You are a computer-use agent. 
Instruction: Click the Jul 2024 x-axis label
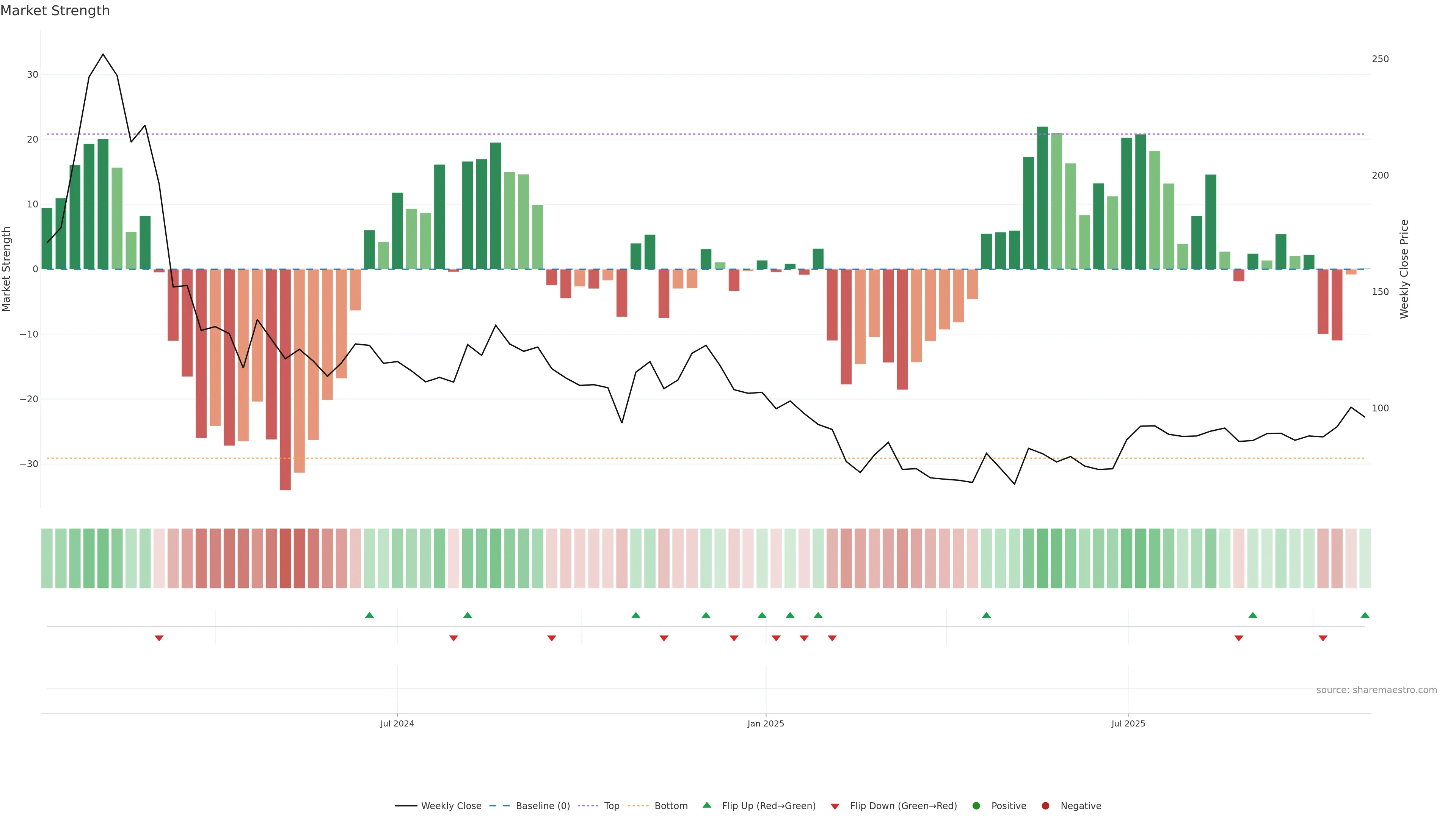pyautogui.click(x=397, y=723)
